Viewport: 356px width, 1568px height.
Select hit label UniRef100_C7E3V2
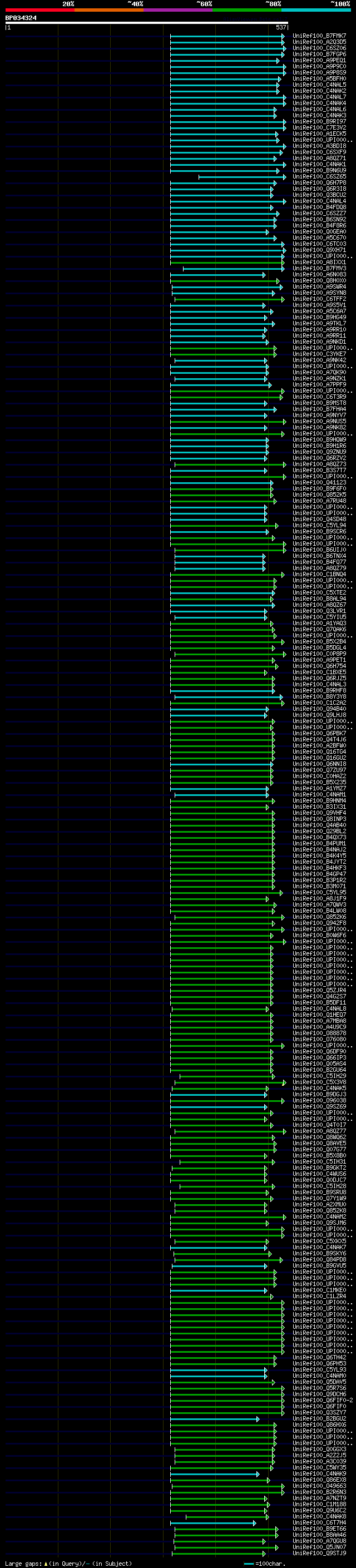point(319,128)
